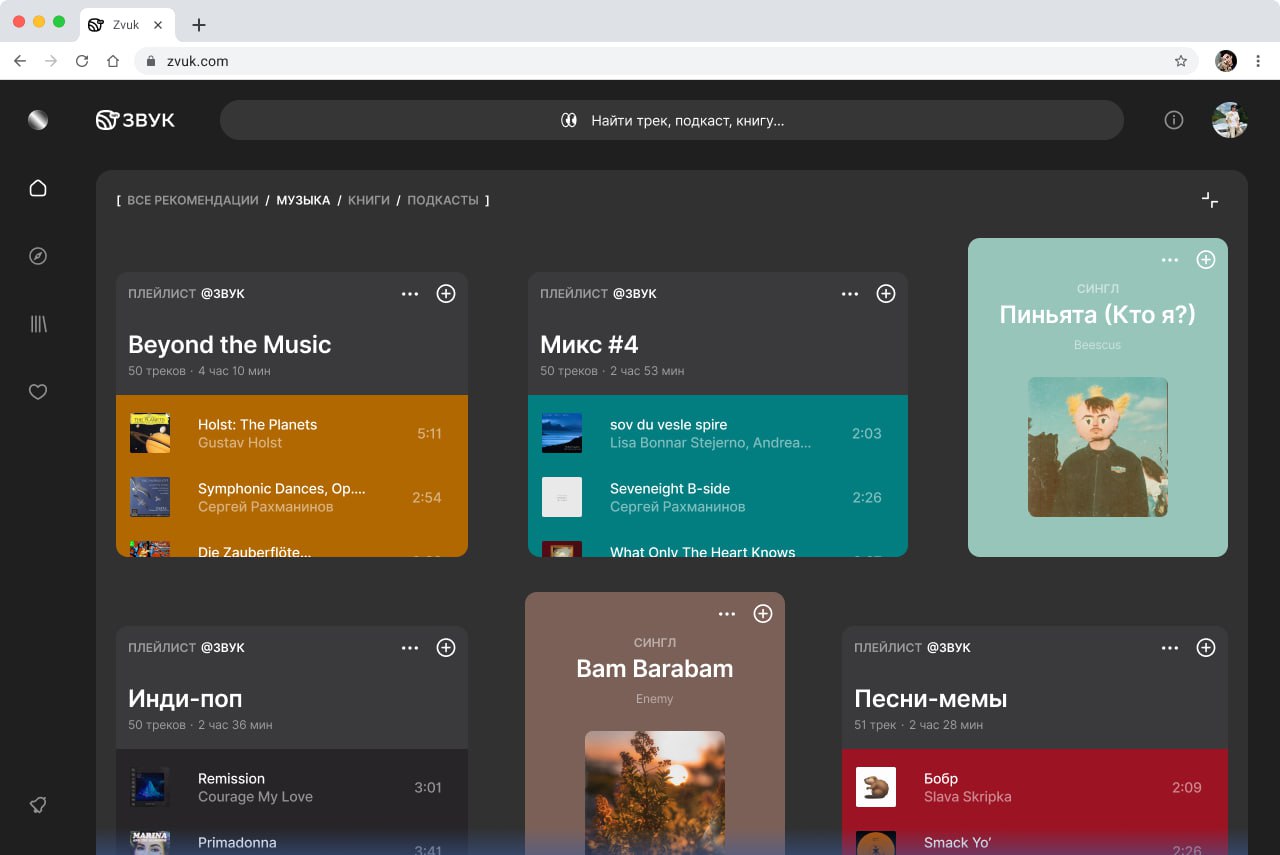Viewport: 1280px width, 855px height.
Task: Click the info icon beside profile avatar
Action: tap(1174, 120)
